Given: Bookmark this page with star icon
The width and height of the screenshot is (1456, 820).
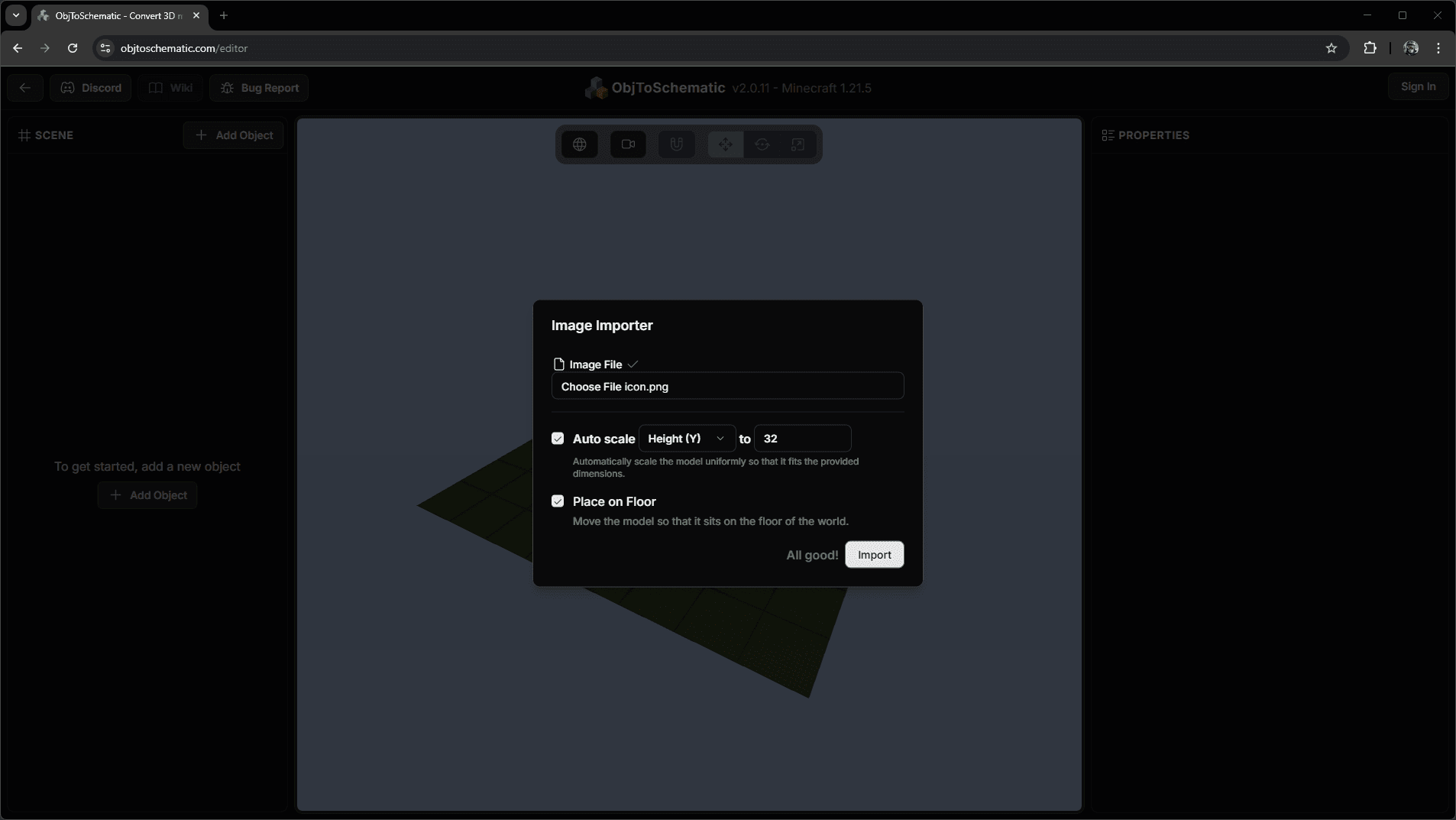Looking at the screenshot, I should pos(1331,48).
